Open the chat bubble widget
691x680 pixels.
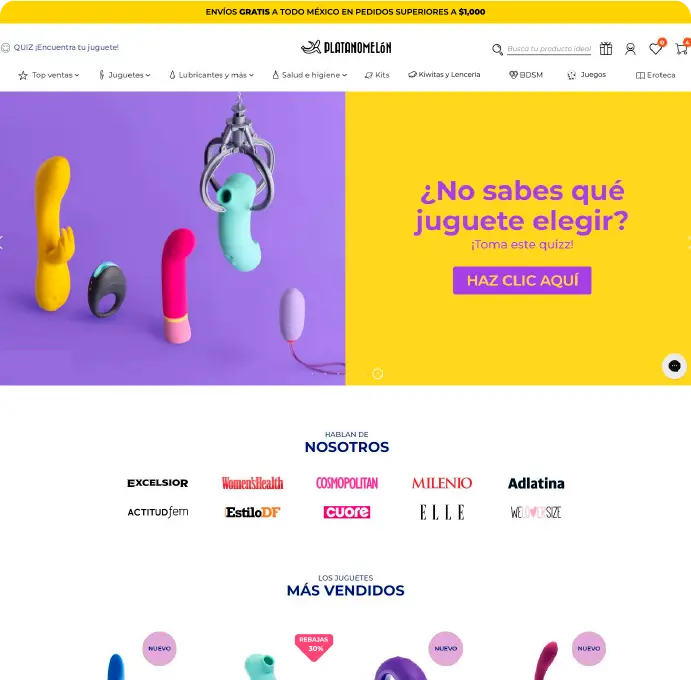[x=674, y=366]
